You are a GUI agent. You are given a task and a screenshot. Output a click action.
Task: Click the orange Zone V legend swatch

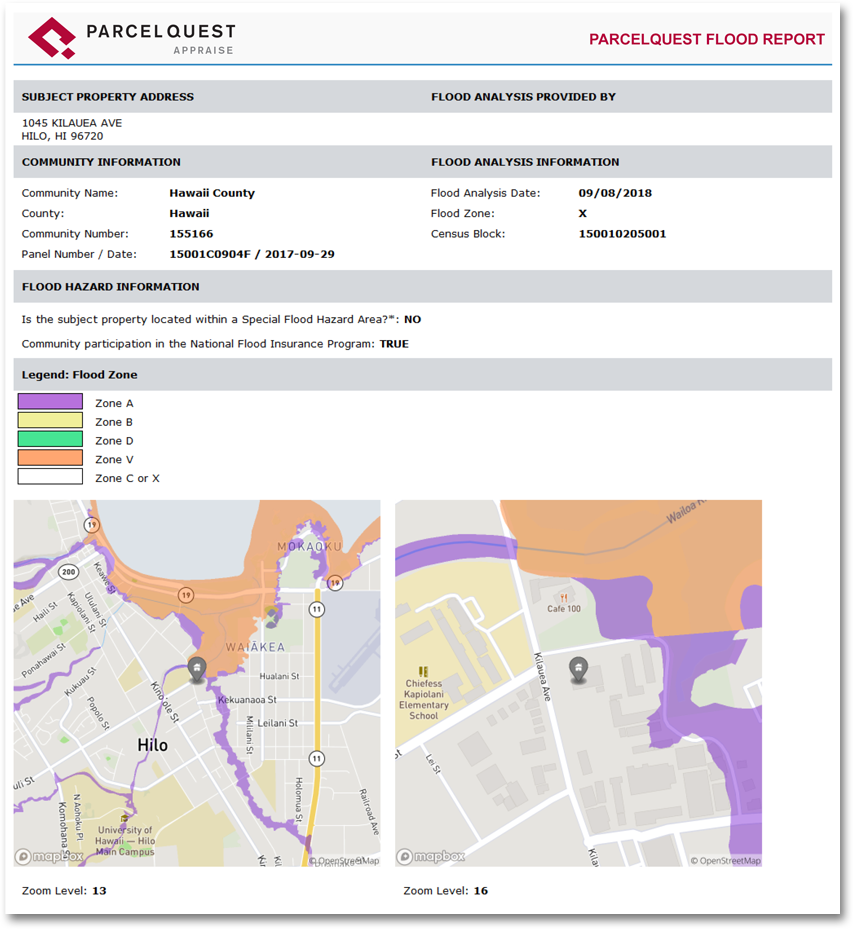pos(50,458)
